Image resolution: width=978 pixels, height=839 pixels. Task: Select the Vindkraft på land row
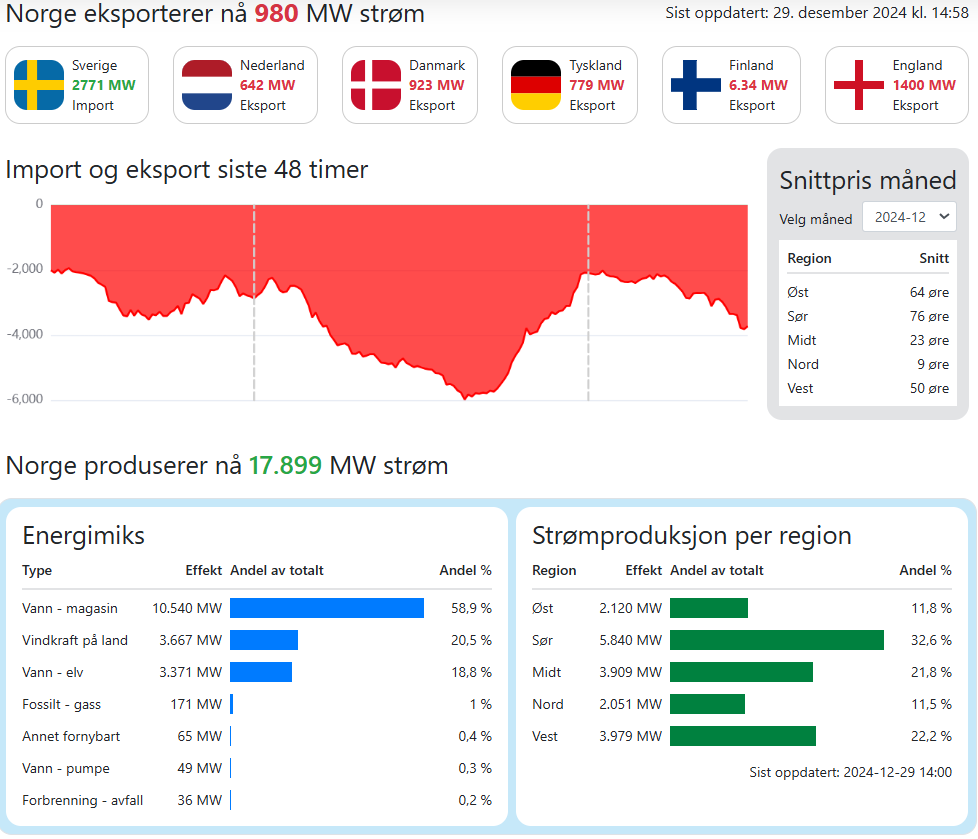[257, 640]
